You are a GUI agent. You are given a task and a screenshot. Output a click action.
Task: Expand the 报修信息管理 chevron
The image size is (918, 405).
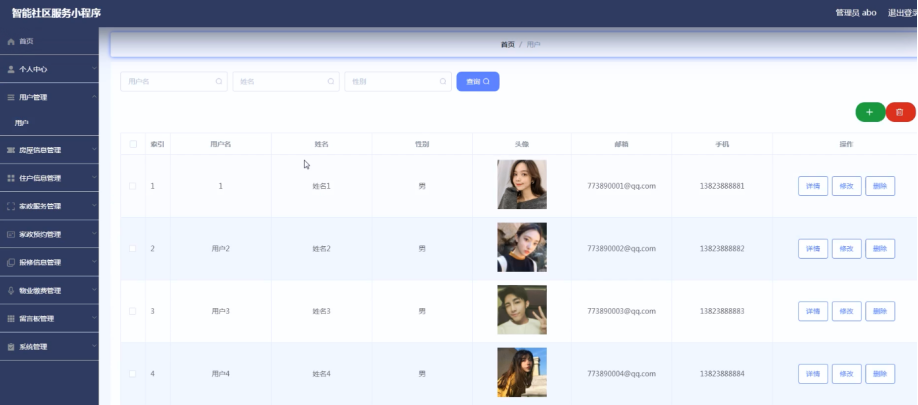(94, 262)
